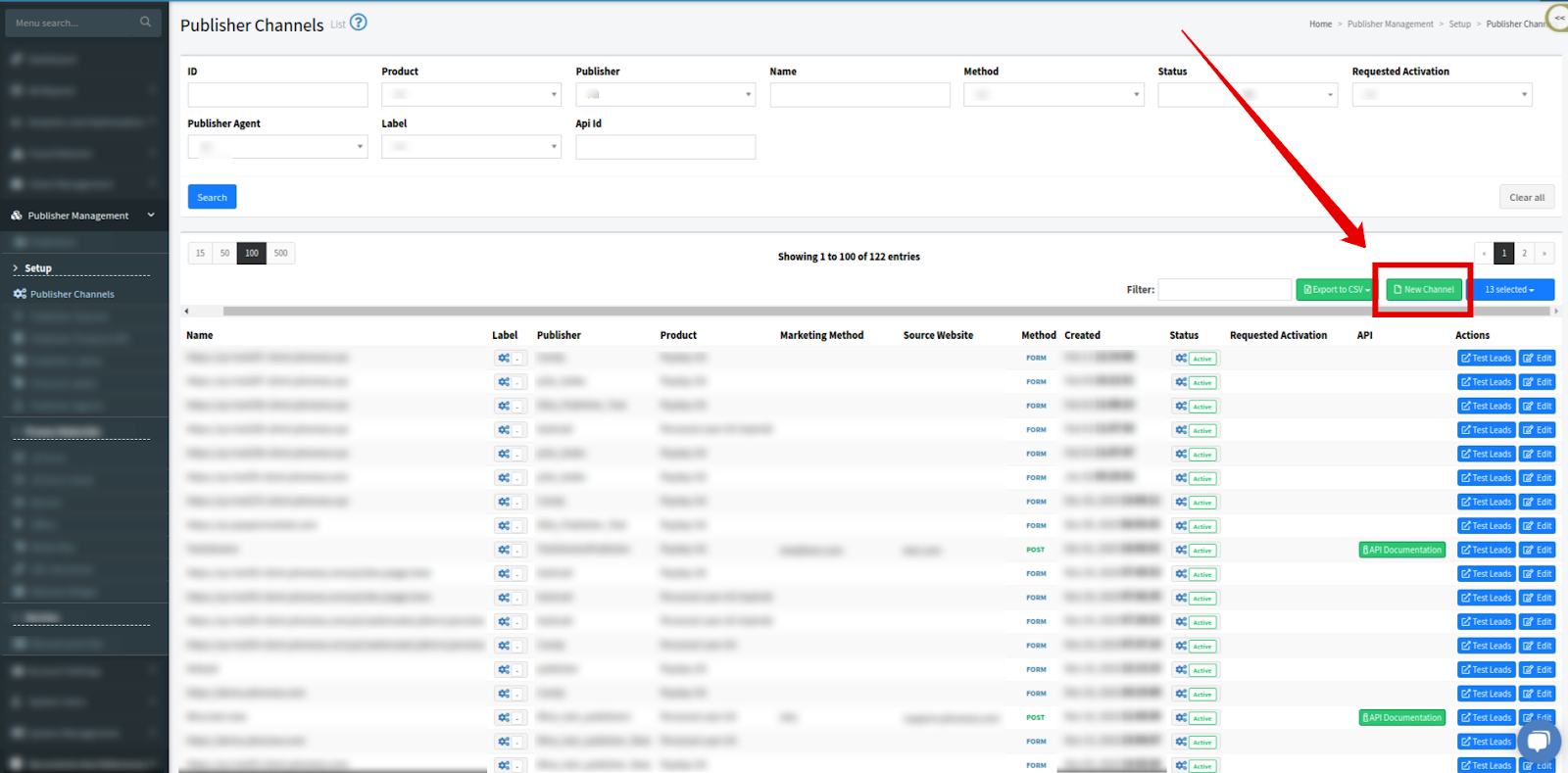Collapse sidebar with double-arrow icon
1568x773 pixels.
click(1558, 18)
